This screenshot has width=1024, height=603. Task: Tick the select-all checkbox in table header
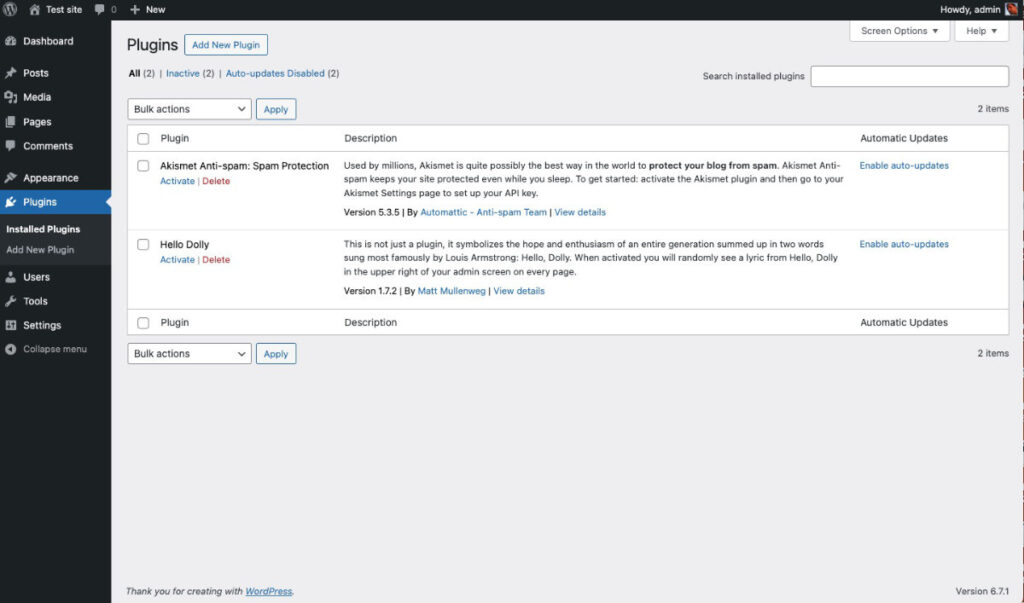pyautogui.click(x=143, y=139)
